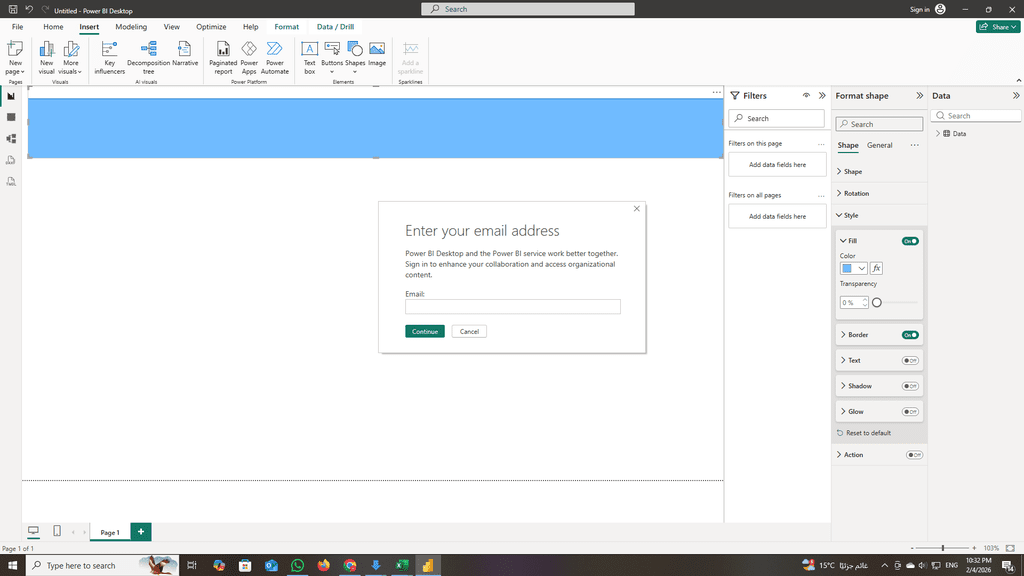
Task: Turn off the Fill toggle
Action: tap(910, 241)
